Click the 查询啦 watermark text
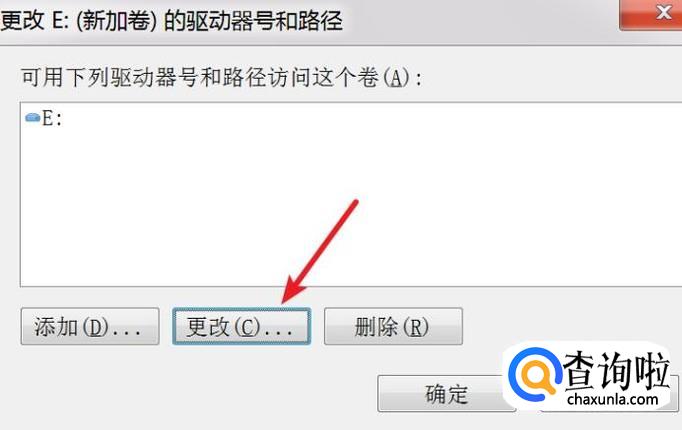This screenshot has height=430, width=682. (616, 371)
